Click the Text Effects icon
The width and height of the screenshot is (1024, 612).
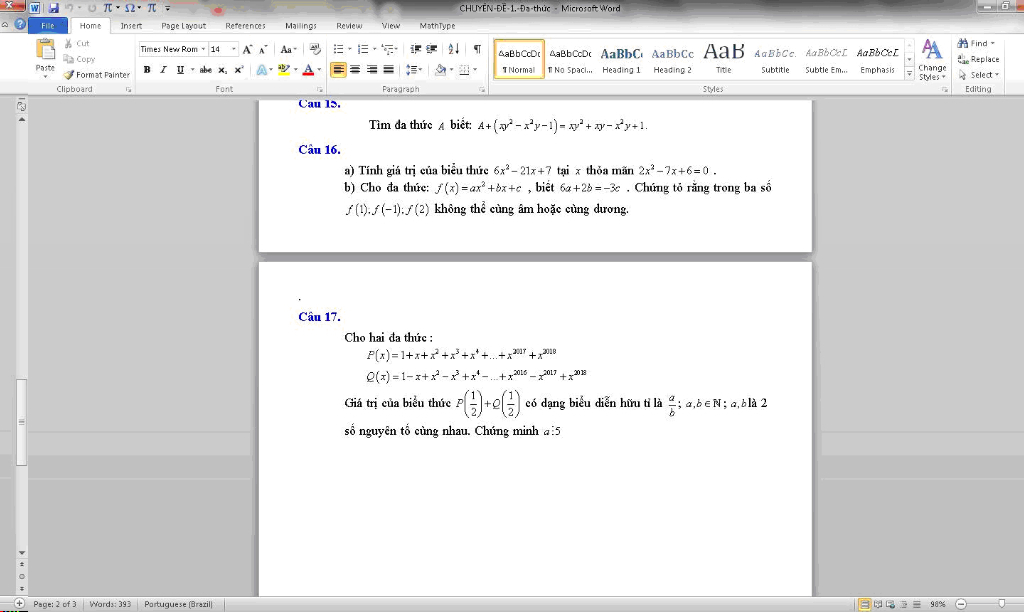point(261,70)
